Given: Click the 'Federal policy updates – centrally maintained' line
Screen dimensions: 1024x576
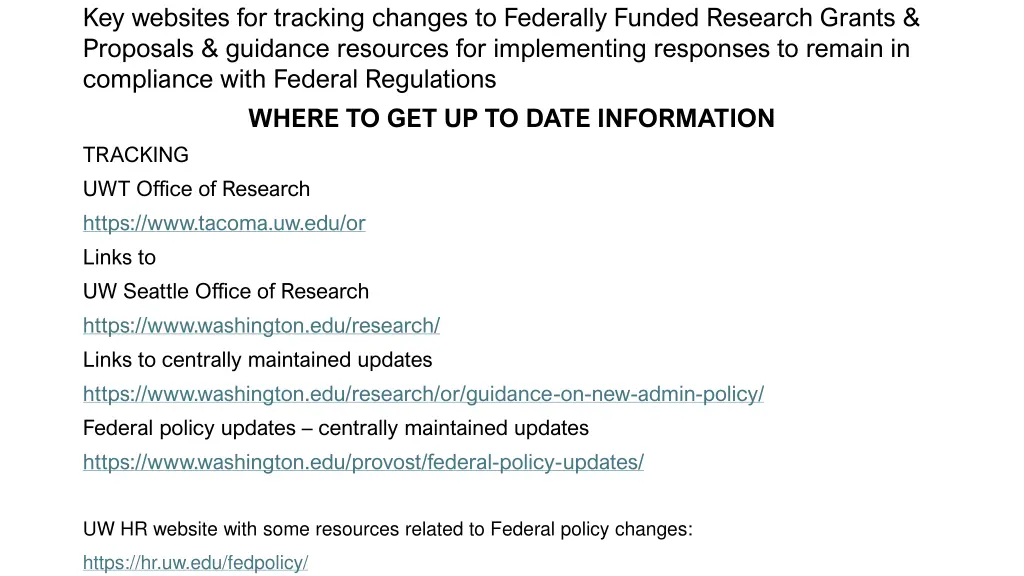Looking at the screenshot, I should 336,428.
